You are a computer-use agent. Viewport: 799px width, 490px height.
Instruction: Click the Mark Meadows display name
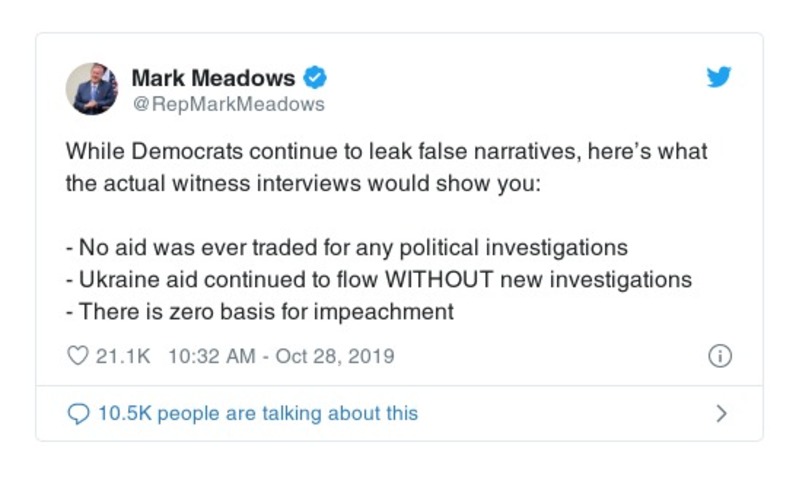tap(213, 77)
